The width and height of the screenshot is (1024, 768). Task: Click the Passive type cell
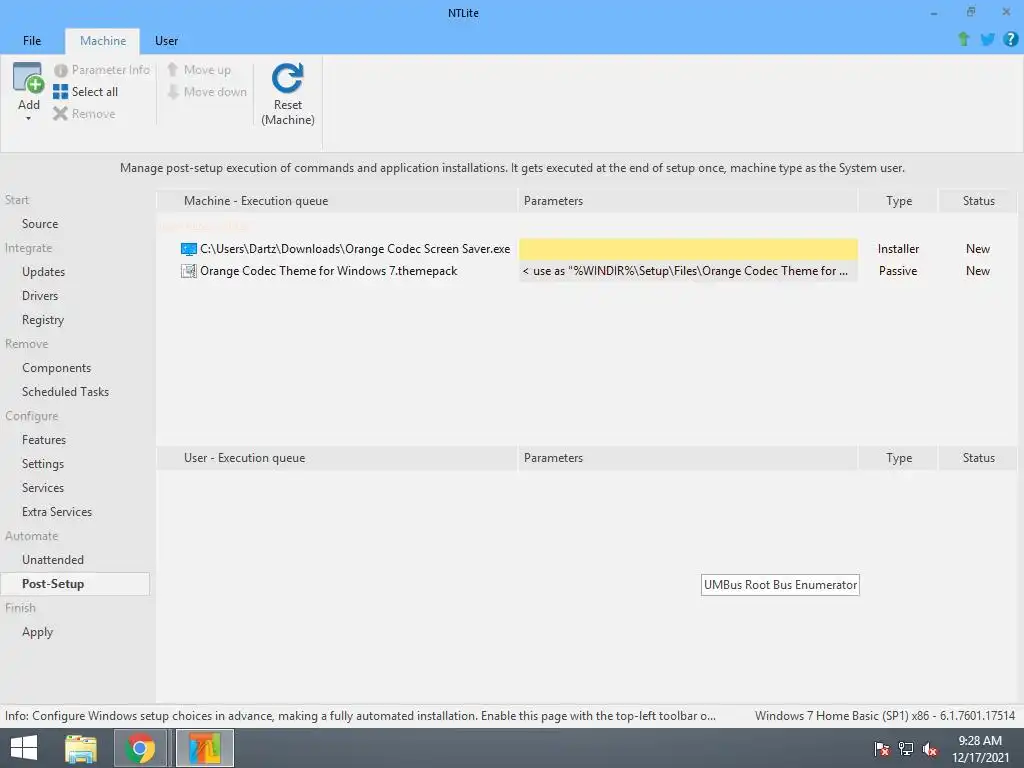[898, 271]
